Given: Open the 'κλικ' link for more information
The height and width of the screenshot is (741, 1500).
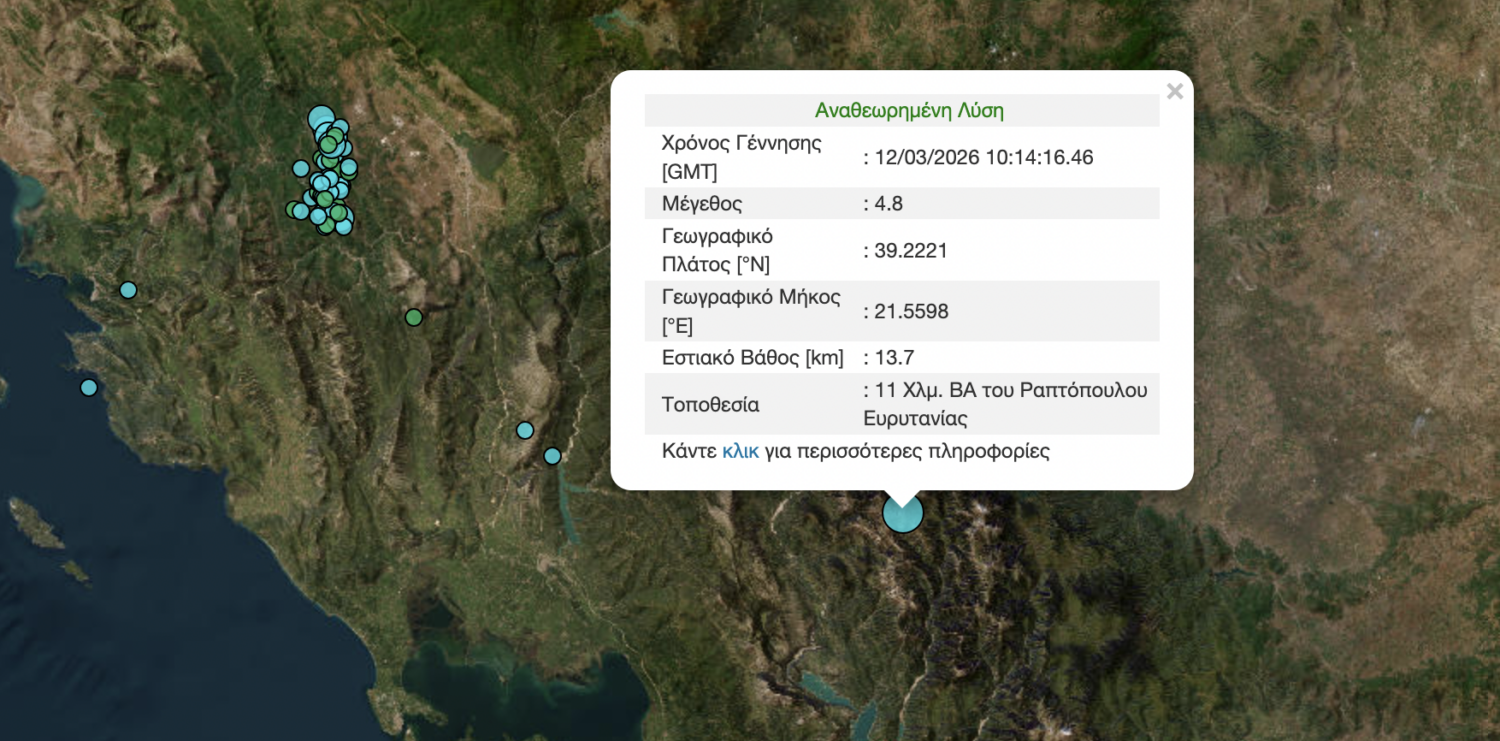Looking at the screenshot, I should (740, 451).
